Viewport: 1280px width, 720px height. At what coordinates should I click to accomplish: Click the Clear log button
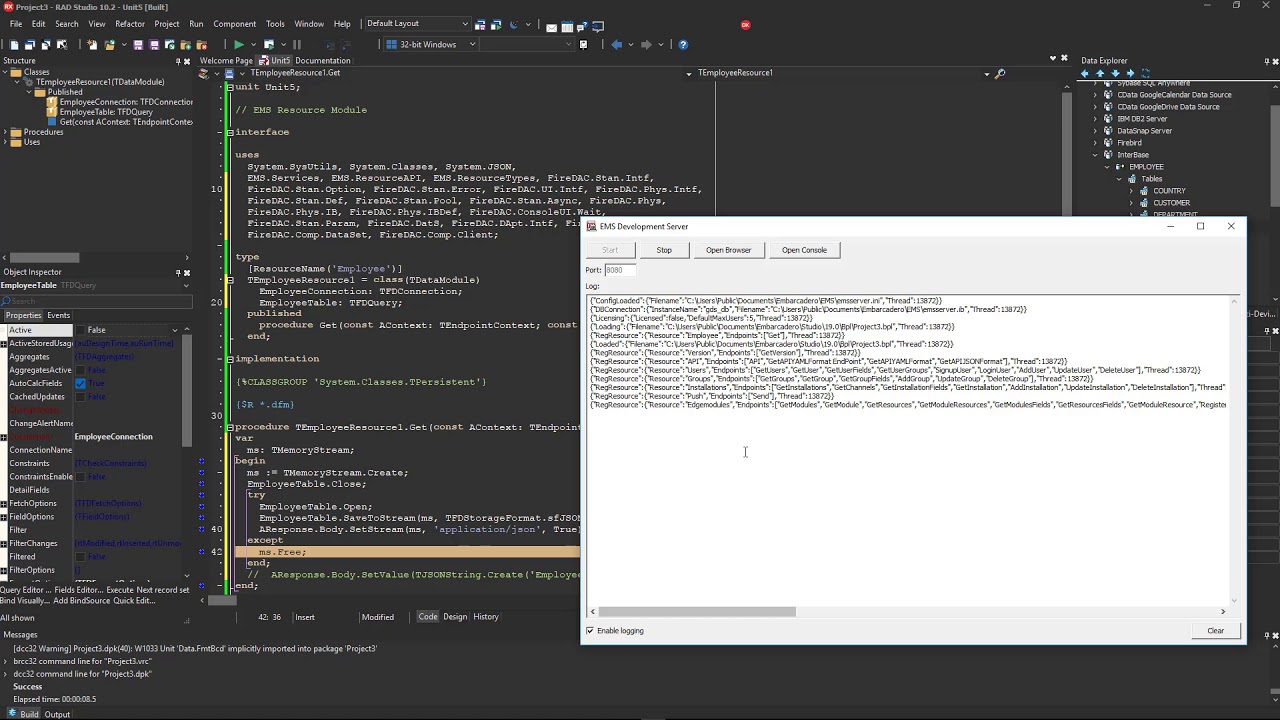[1215, 631]
